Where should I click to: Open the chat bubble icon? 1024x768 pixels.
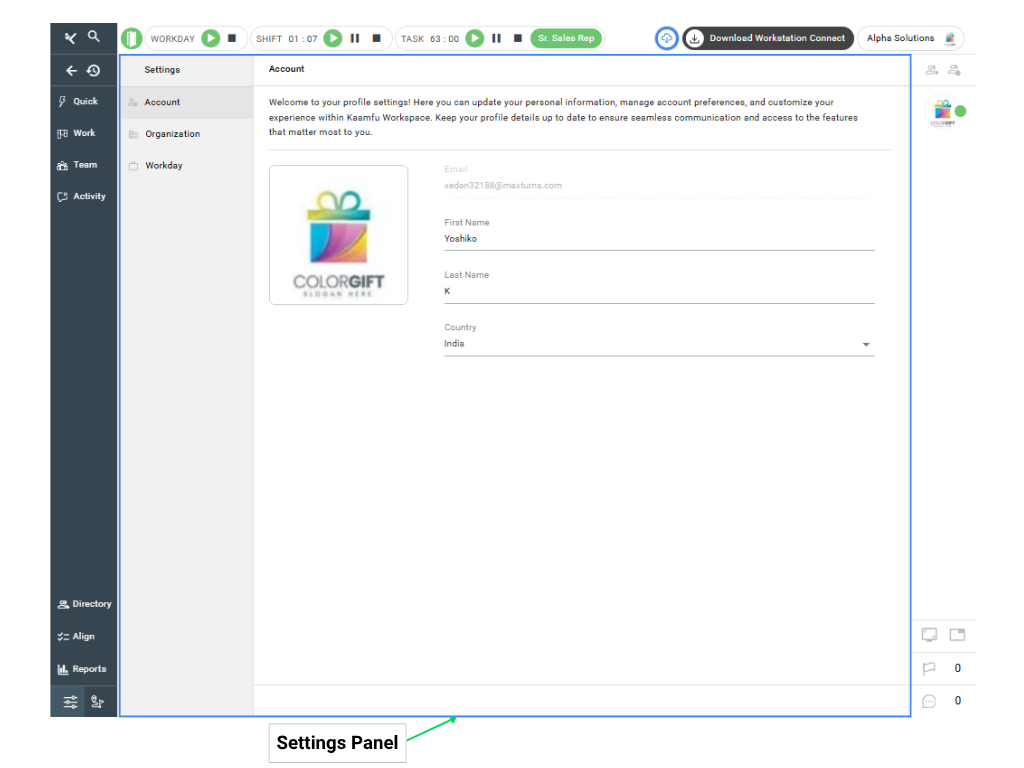(x=929, y=701)
